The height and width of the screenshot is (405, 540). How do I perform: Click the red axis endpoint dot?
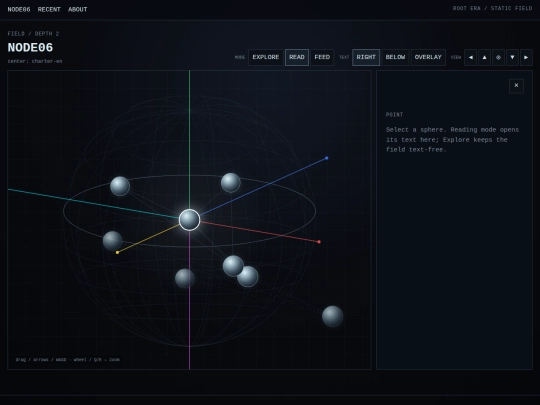[319, 242]
